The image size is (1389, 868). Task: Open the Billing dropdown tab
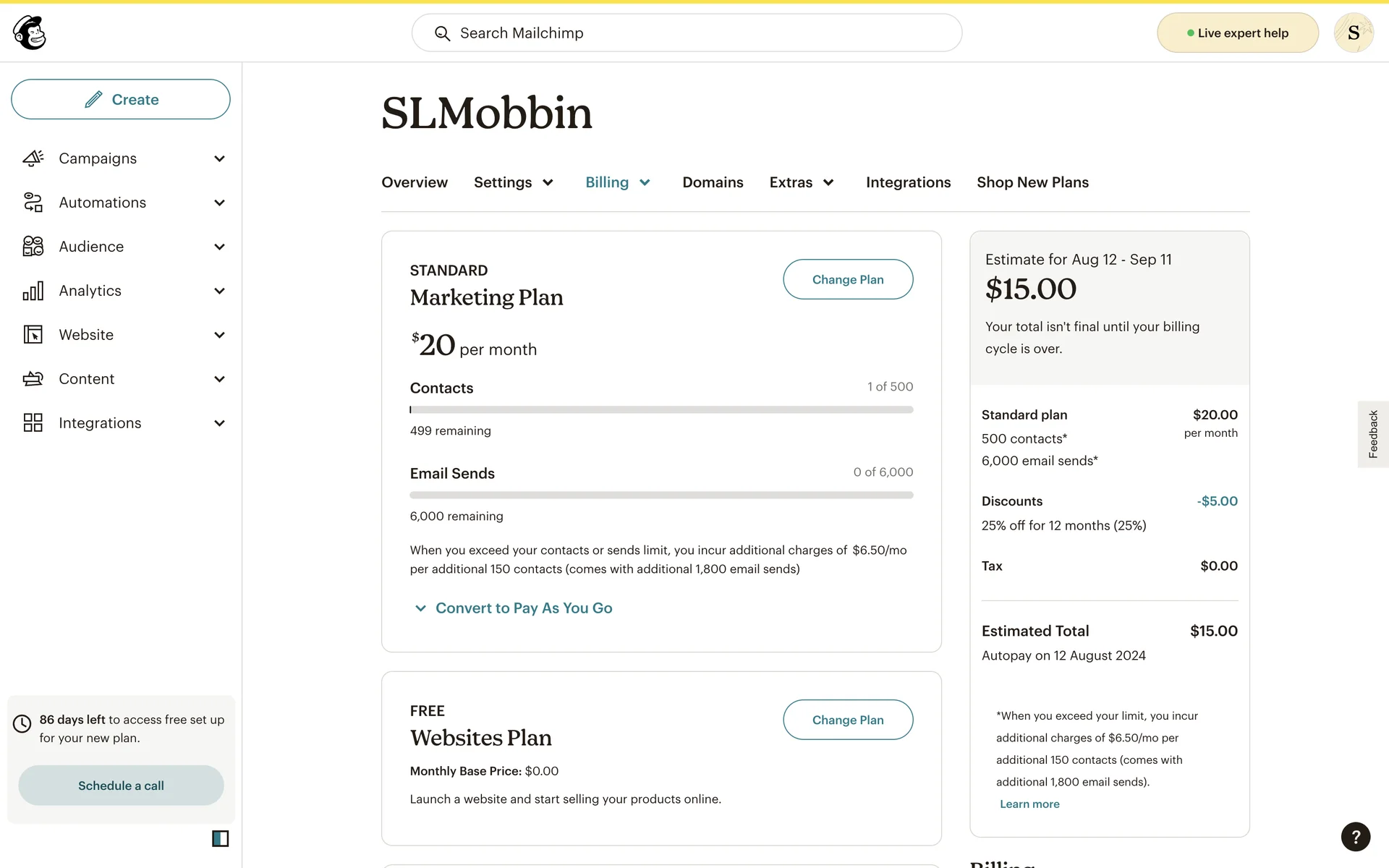tap(618, 182)
